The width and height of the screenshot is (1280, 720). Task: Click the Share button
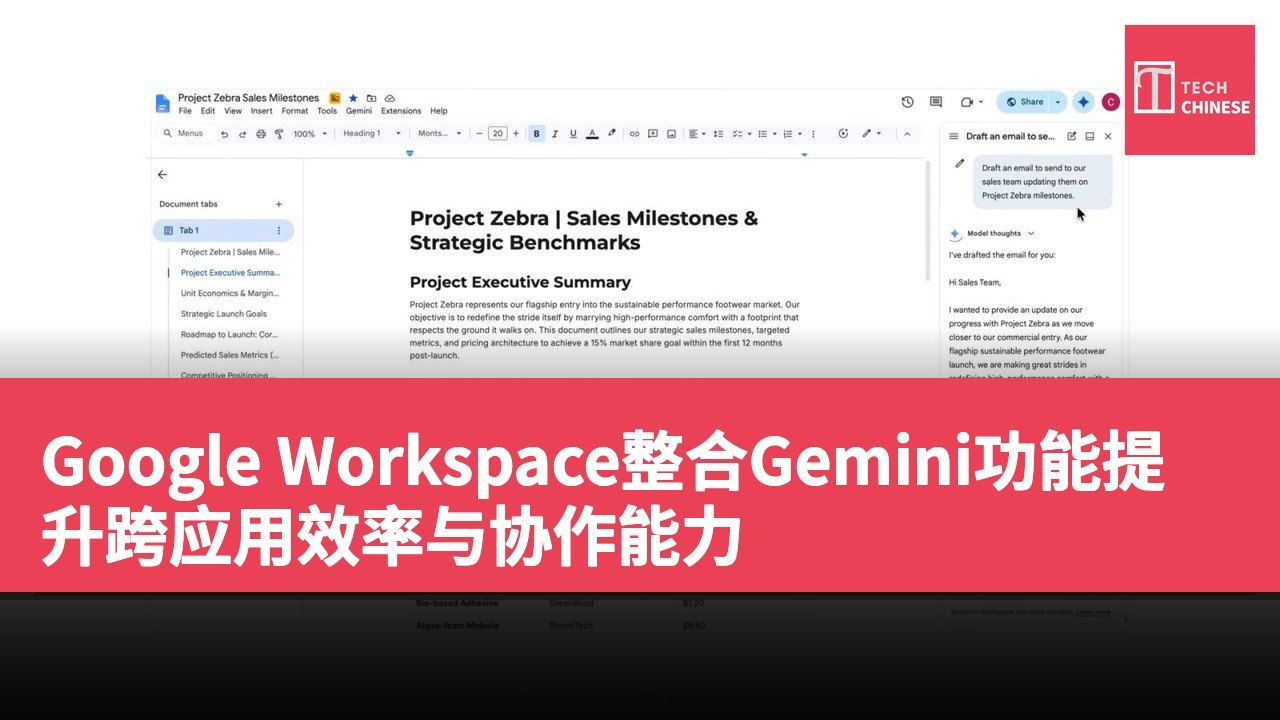coord(1024,102)
